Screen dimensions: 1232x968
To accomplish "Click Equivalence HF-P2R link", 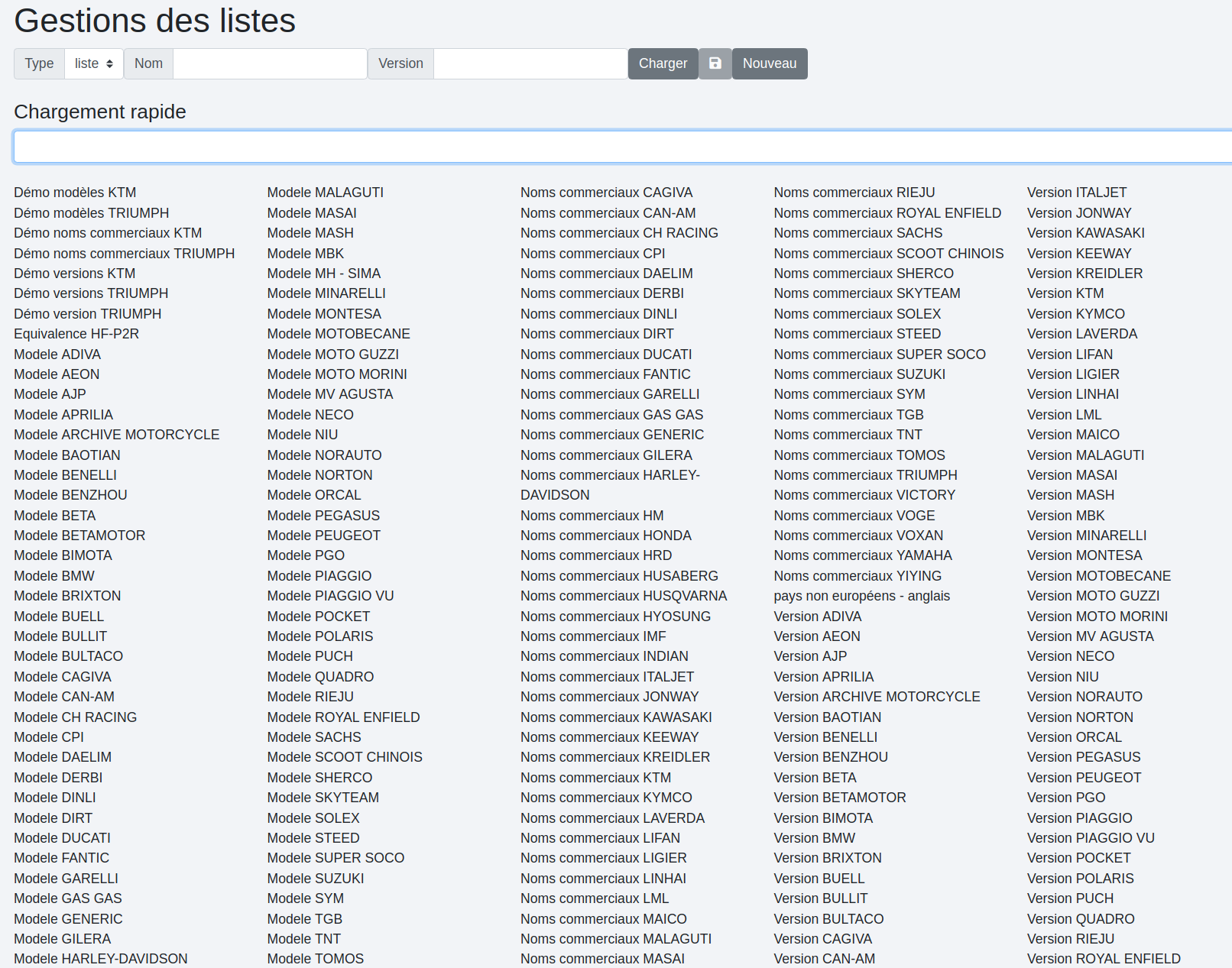I will [x=76, y=334].
